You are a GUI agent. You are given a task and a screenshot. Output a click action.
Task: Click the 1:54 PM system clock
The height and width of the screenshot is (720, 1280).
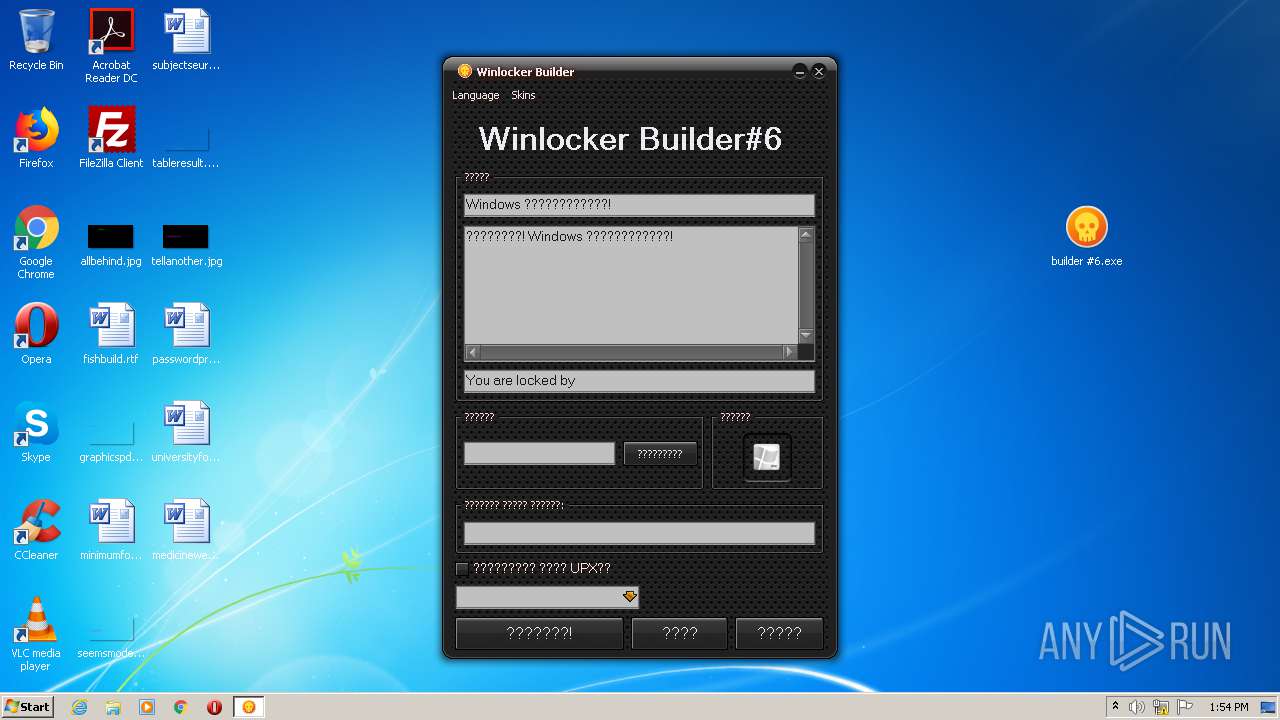tap(1229, 707)
